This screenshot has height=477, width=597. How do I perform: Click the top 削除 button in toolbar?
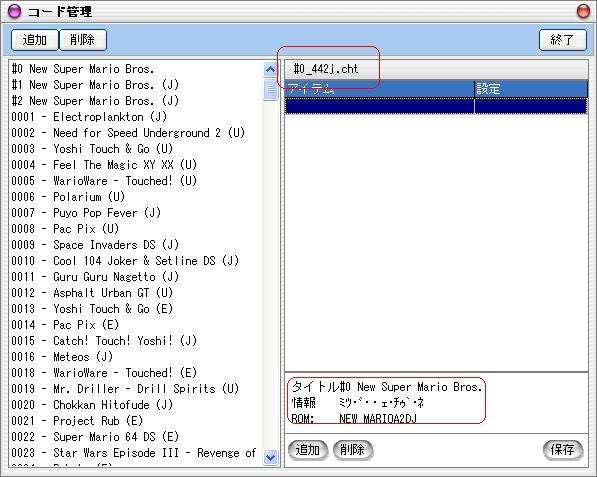pyautogui.click(x=83, y=40)
